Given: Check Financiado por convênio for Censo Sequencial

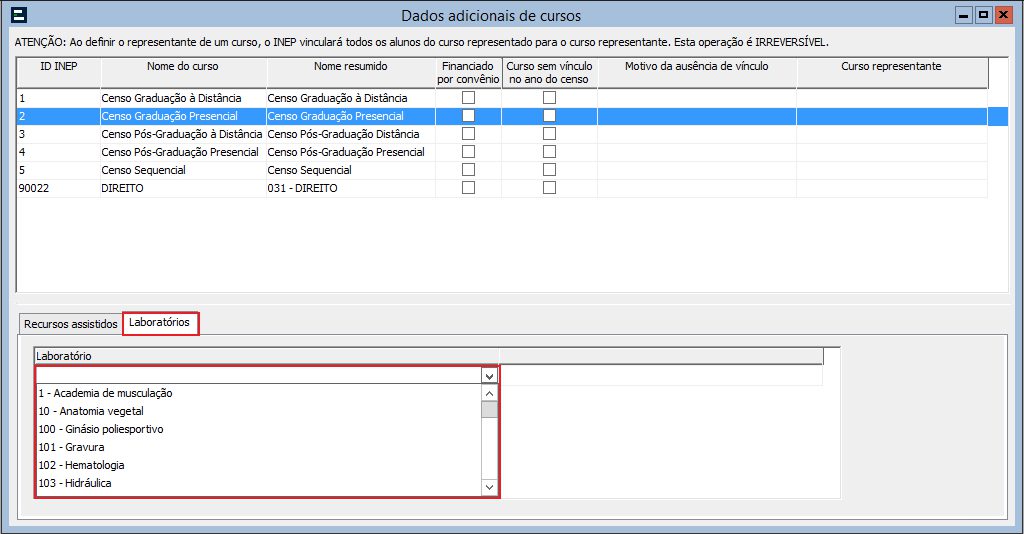Looking at the screenshot, I should [x=468, y=170].
